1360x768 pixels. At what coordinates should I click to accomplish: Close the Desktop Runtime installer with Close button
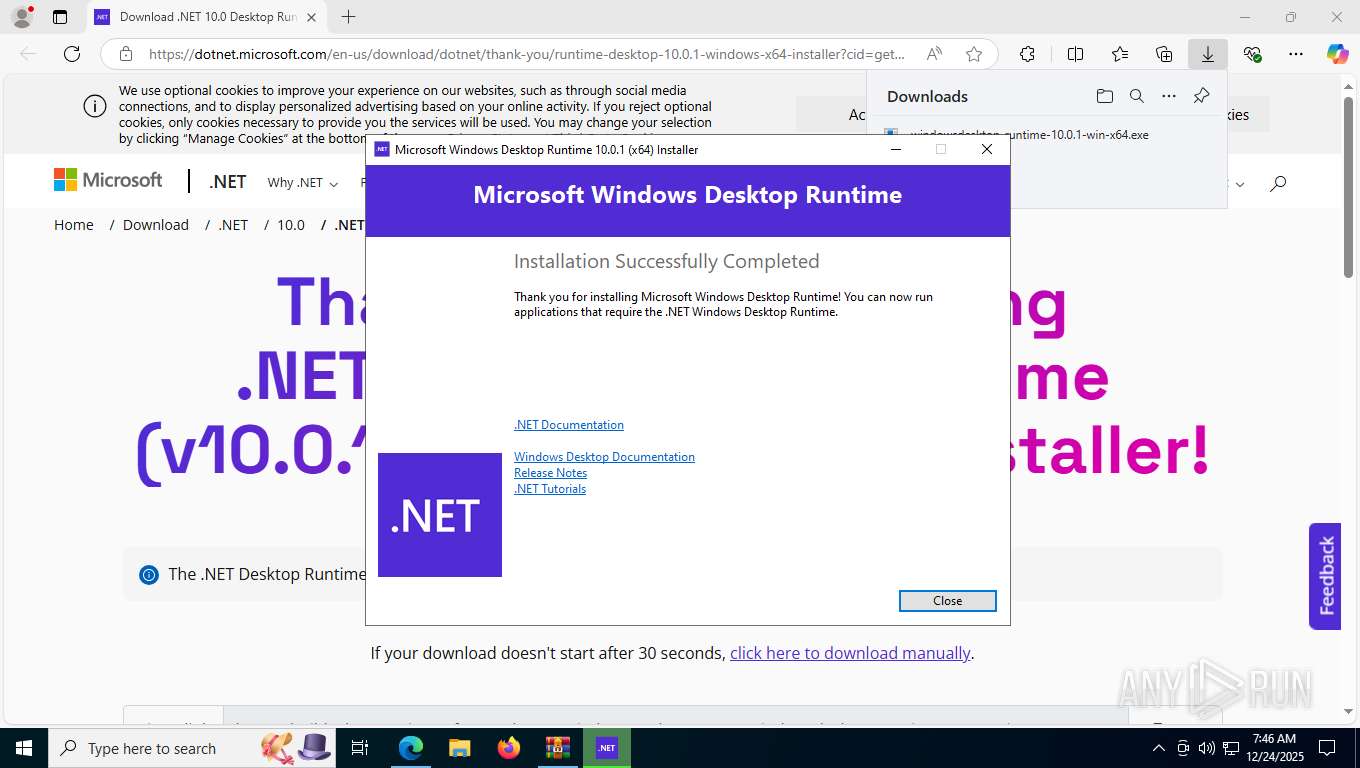click(x=947, y=601)
